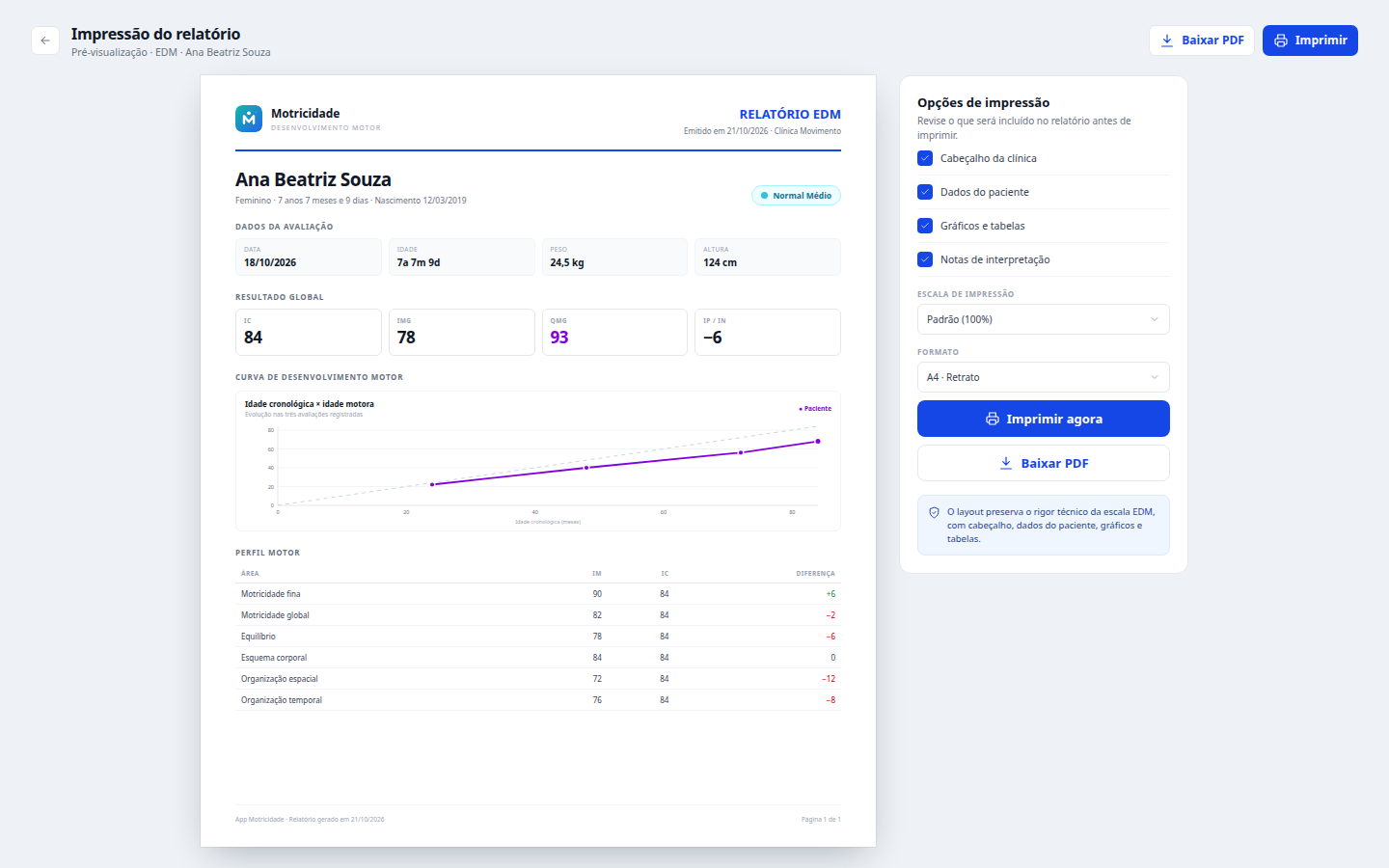
Task: Click the RELATÓRIO EDM title
Action: [790, 114]
